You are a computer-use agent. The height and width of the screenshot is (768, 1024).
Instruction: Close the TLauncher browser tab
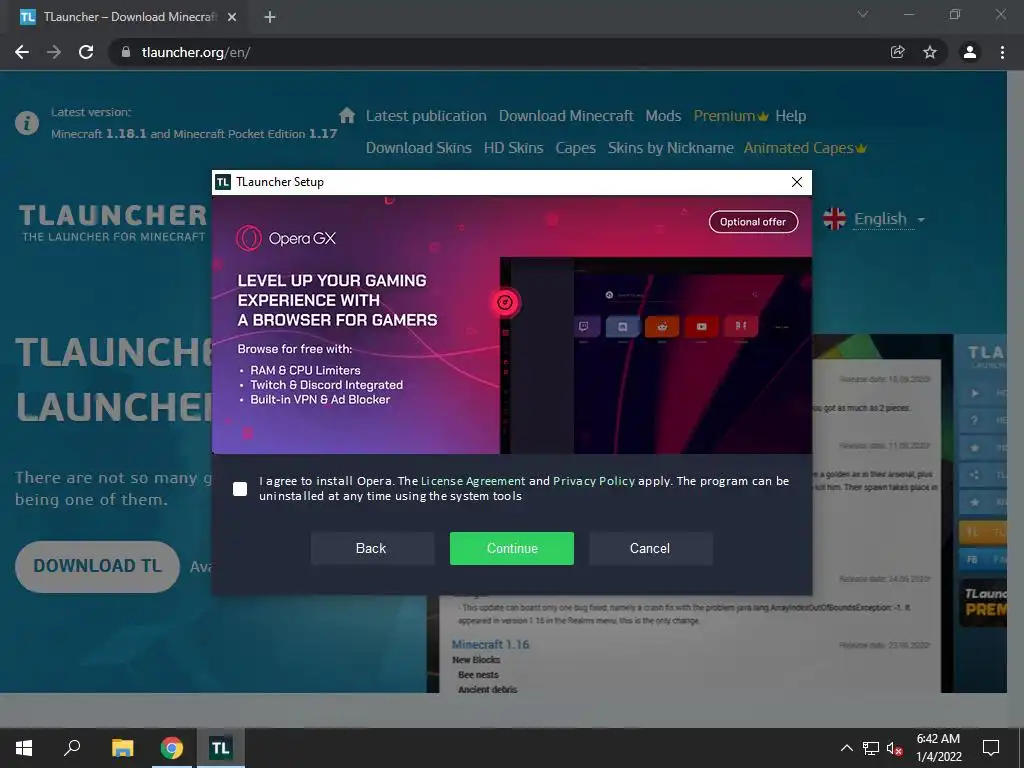coord(232,17)
